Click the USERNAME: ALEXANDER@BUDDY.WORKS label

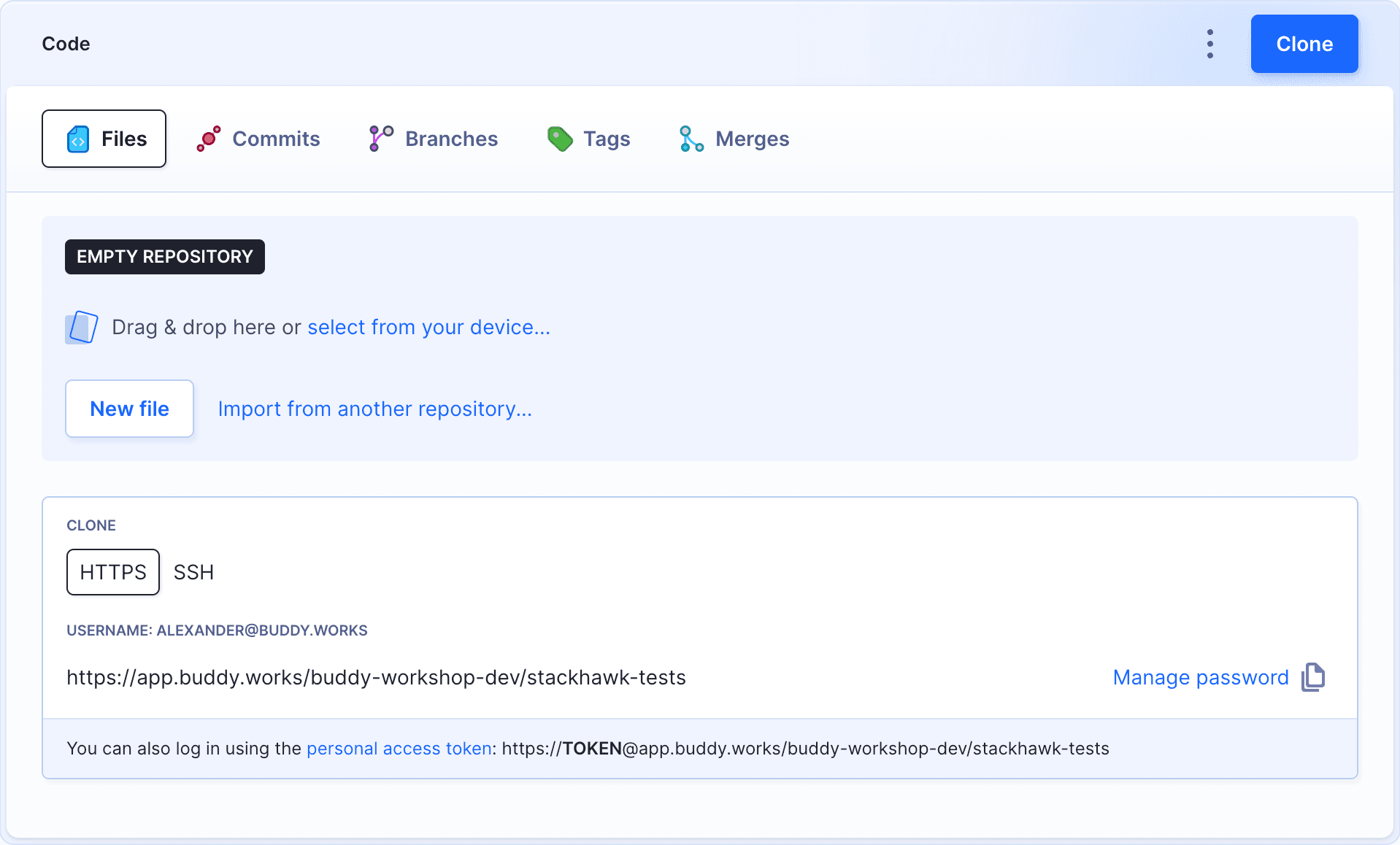(x=217, y=630)
